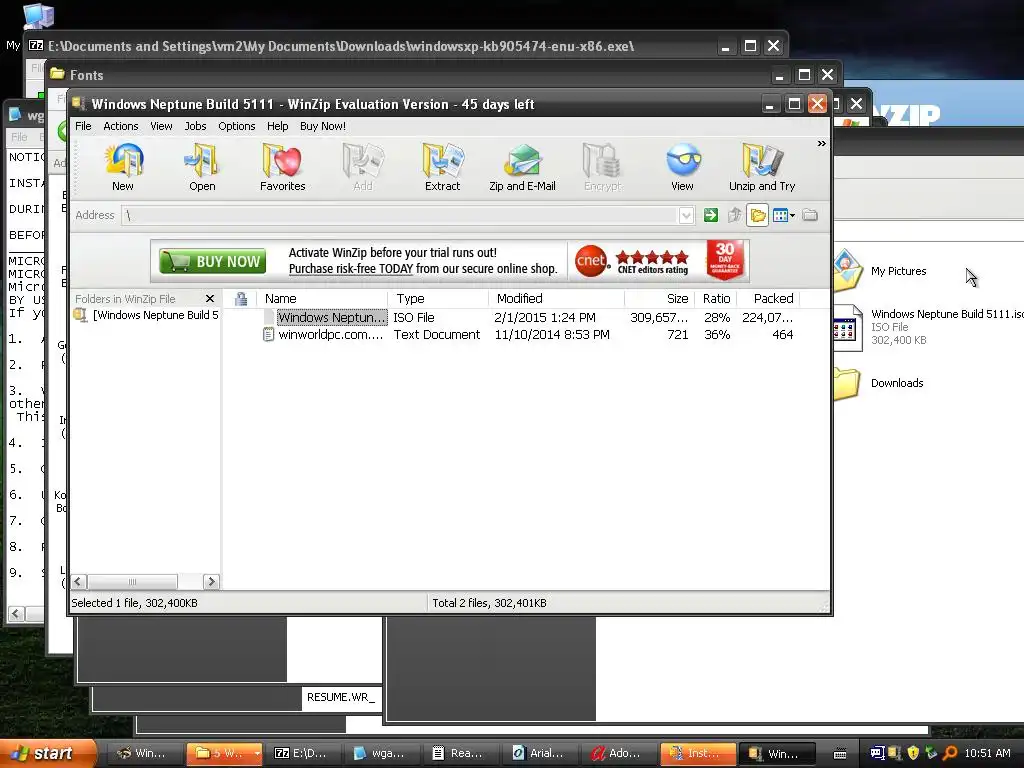
Task: Sort by the Size column header
Action: point(660,298)
